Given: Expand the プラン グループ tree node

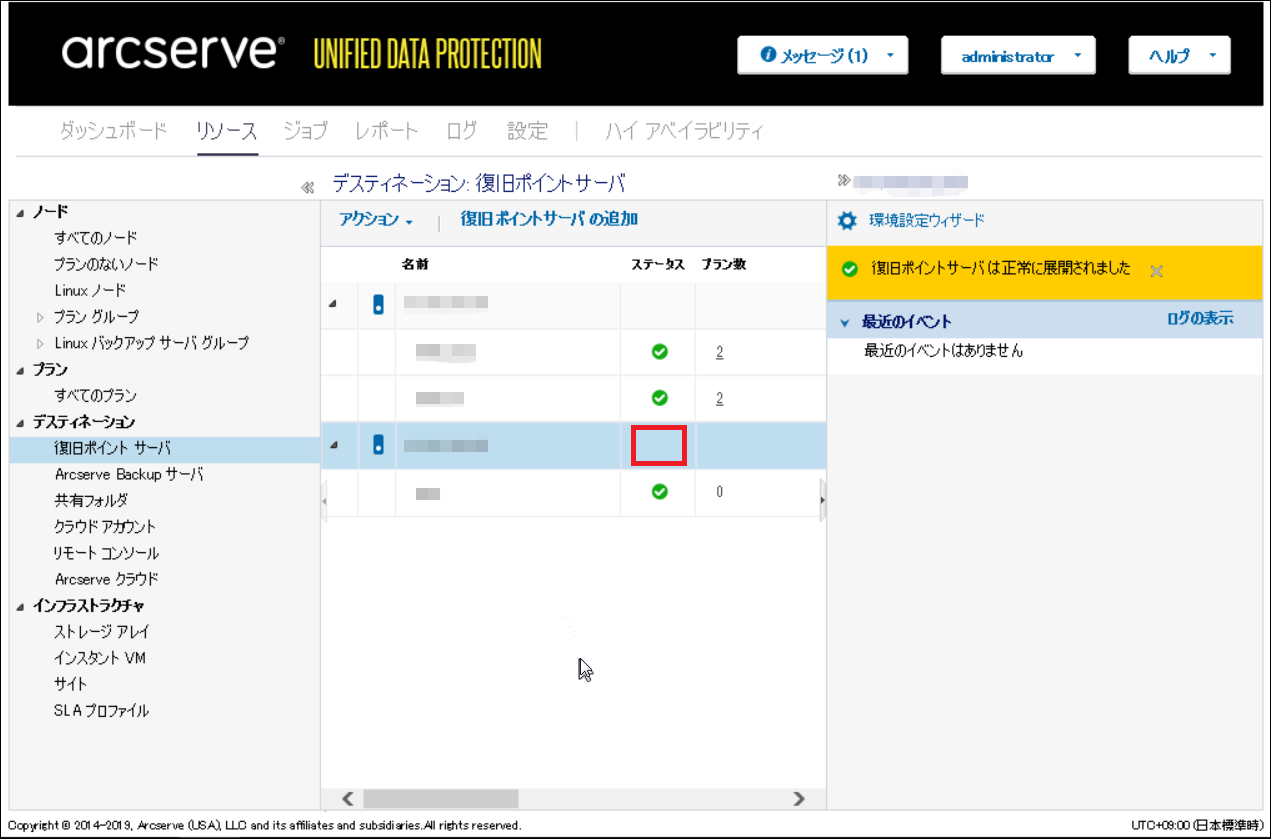Looking at the screenshot, I should click(41, 317).
